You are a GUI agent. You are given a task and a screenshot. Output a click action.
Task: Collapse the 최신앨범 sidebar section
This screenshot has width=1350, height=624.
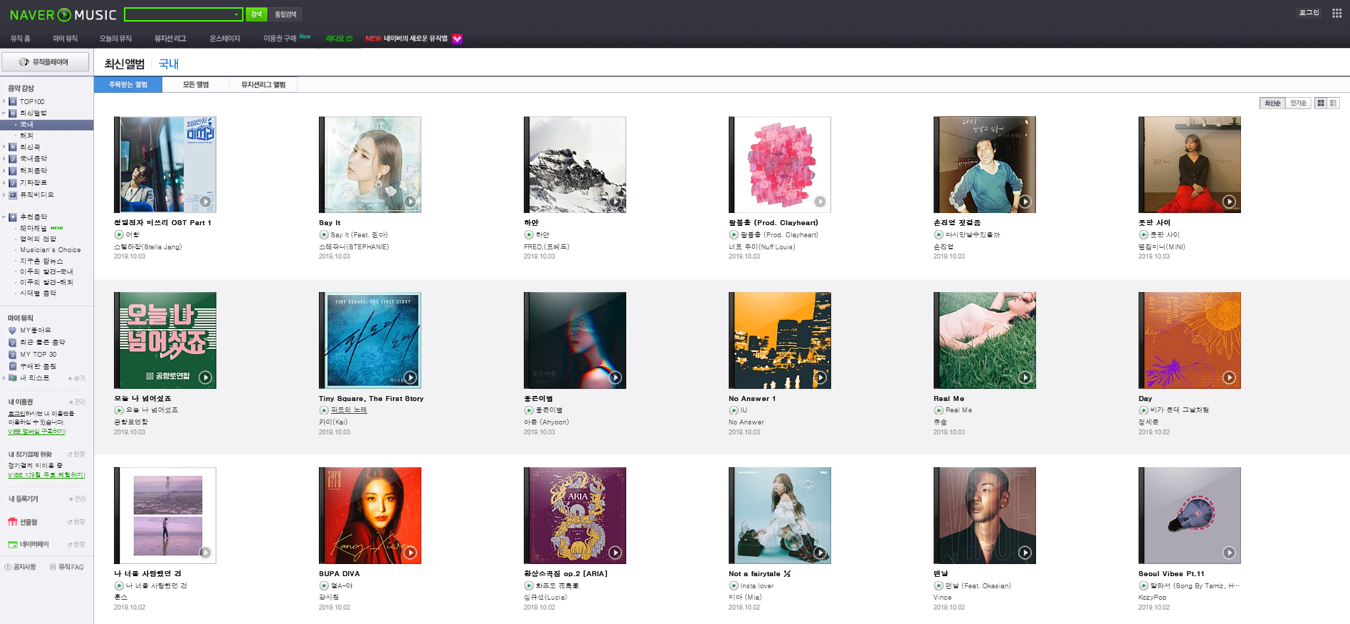tap(4, 113)
